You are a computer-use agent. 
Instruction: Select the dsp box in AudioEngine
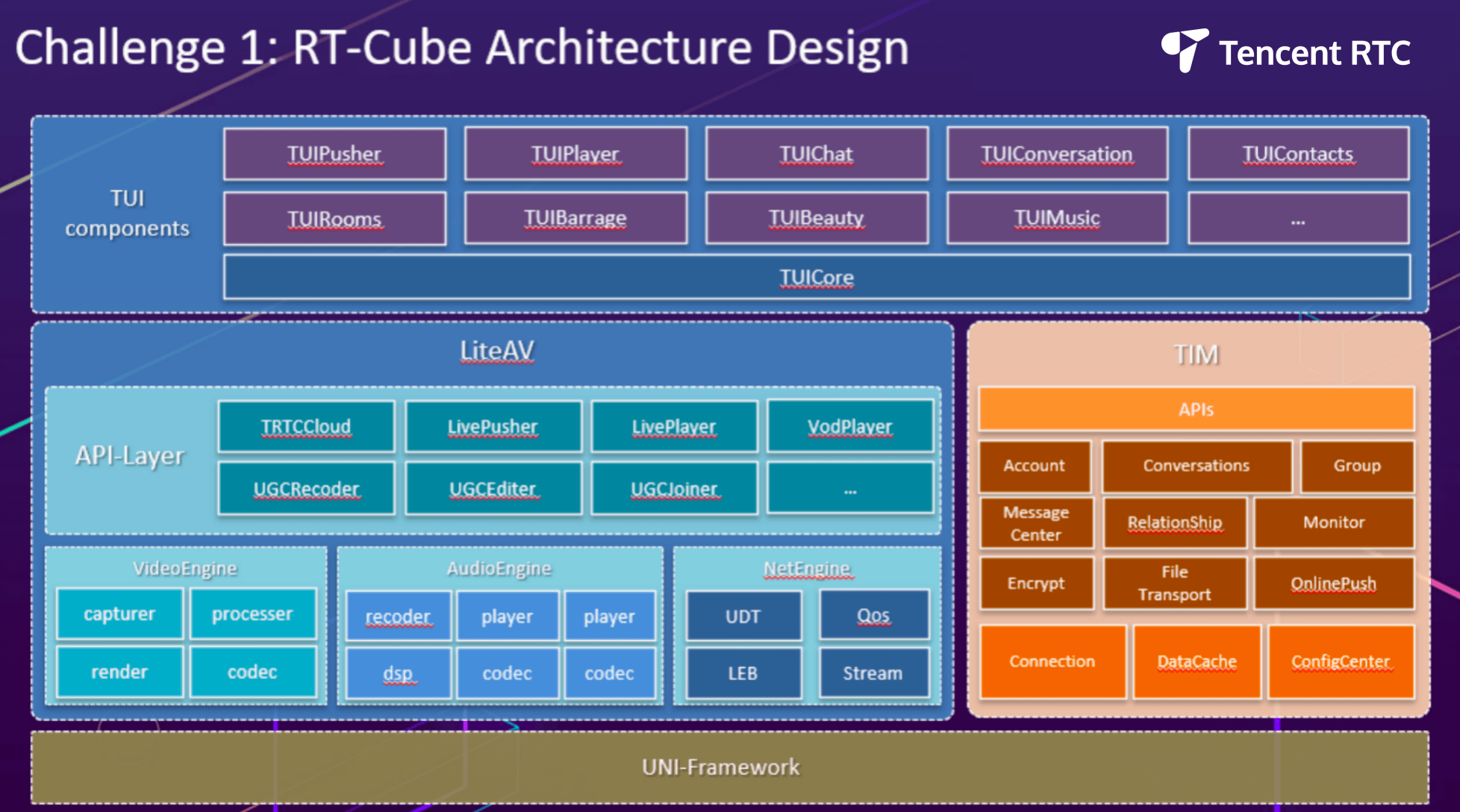(399, 673)
